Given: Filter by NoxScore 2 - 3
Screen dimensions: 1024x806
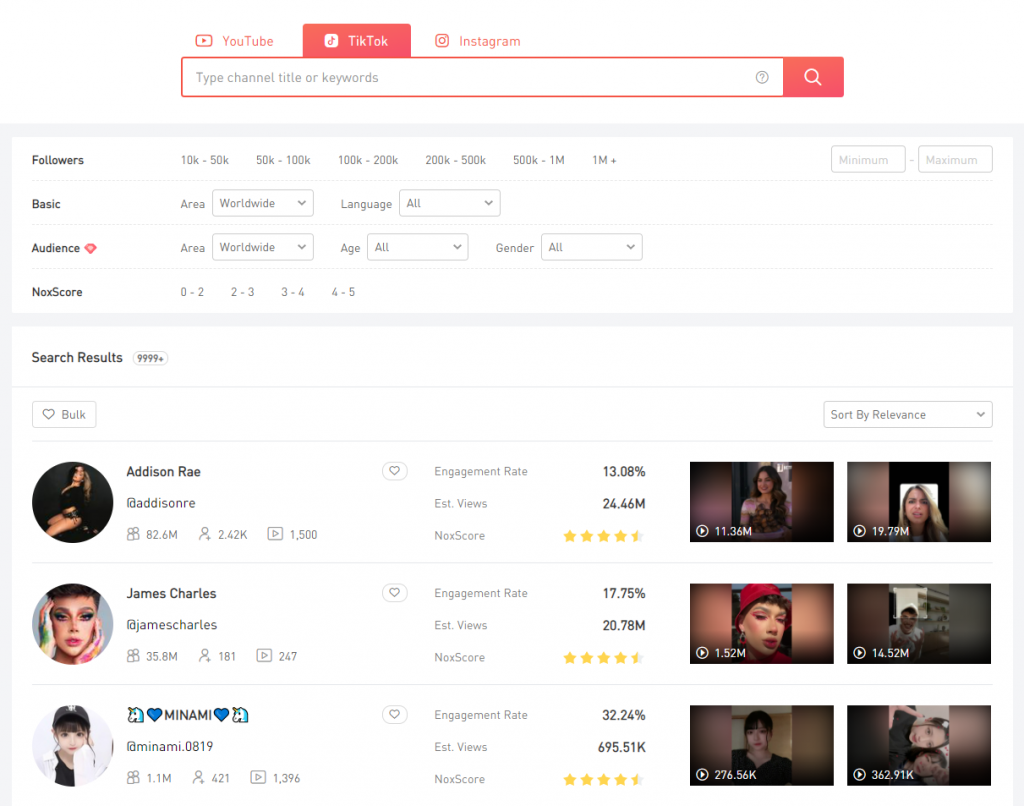Looking at the screenshot, I should (x=242, y=292).
